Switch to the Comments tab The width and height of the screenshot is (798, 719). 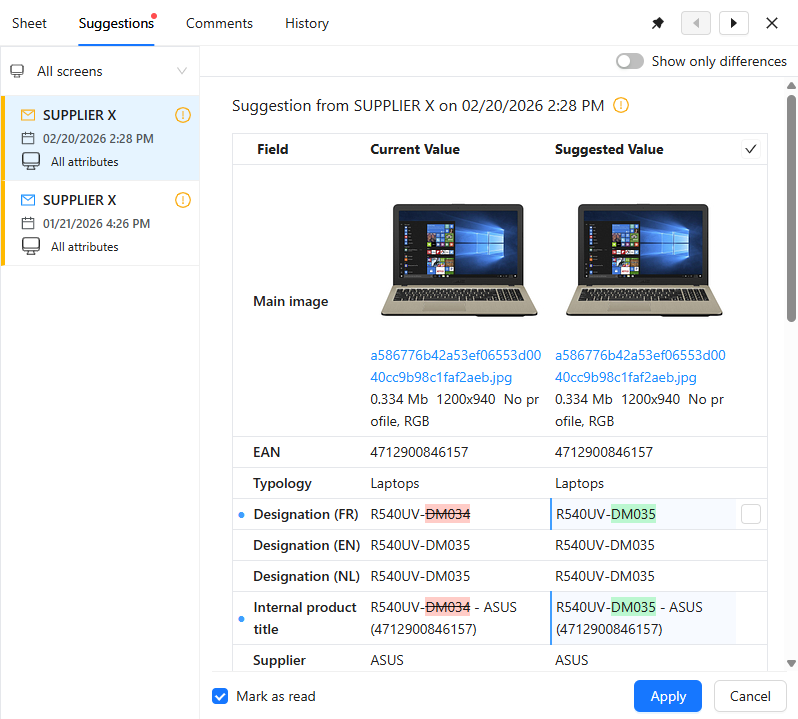pyautogui.click(x=219, y=23)
